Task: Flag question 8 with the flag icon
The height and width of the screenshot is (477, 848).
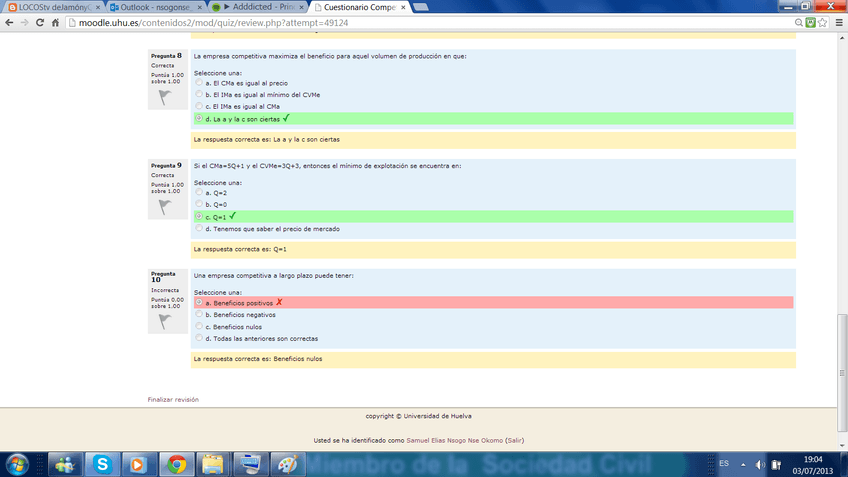Action: point(163,97)
